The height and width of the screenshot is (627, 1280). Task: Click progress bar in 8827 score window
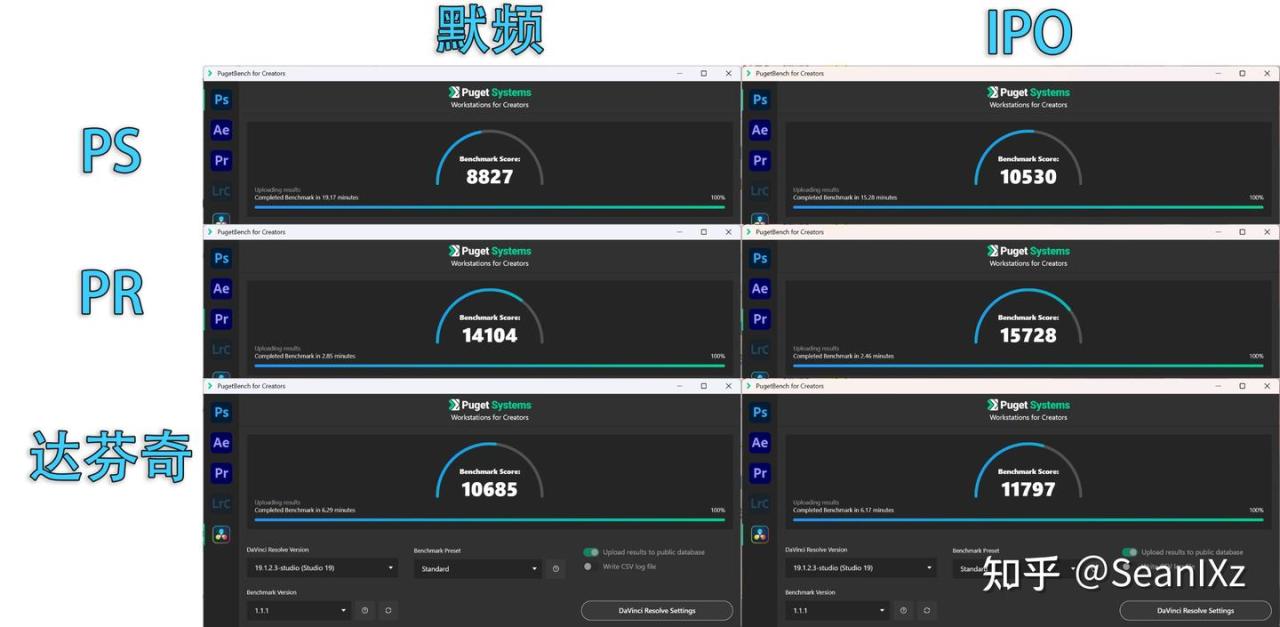(x=490, y=207)
